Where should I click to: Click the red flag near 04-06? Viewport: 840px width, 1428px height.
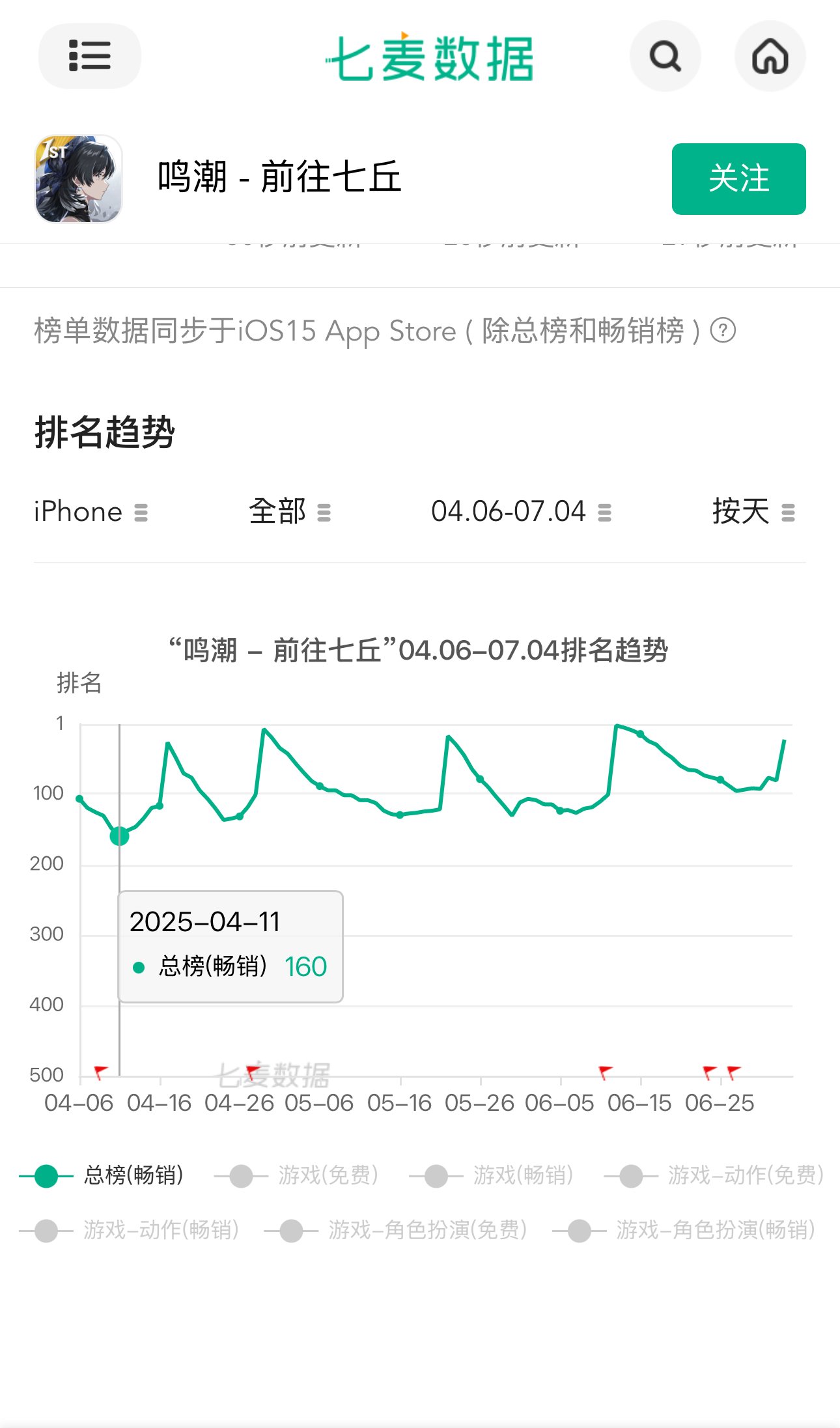pyautogui.click(x=101, y=1071)
